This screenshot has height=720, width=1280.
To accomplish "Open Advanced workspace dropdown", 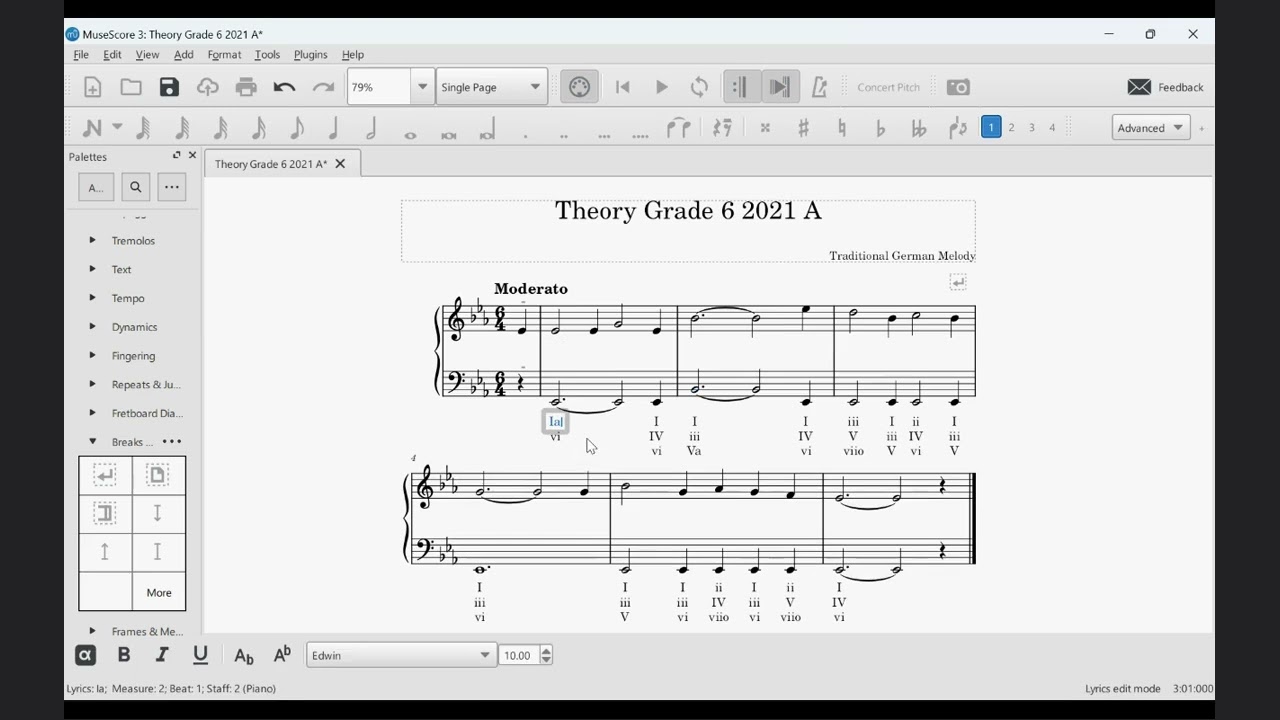I will point(1151,128).
